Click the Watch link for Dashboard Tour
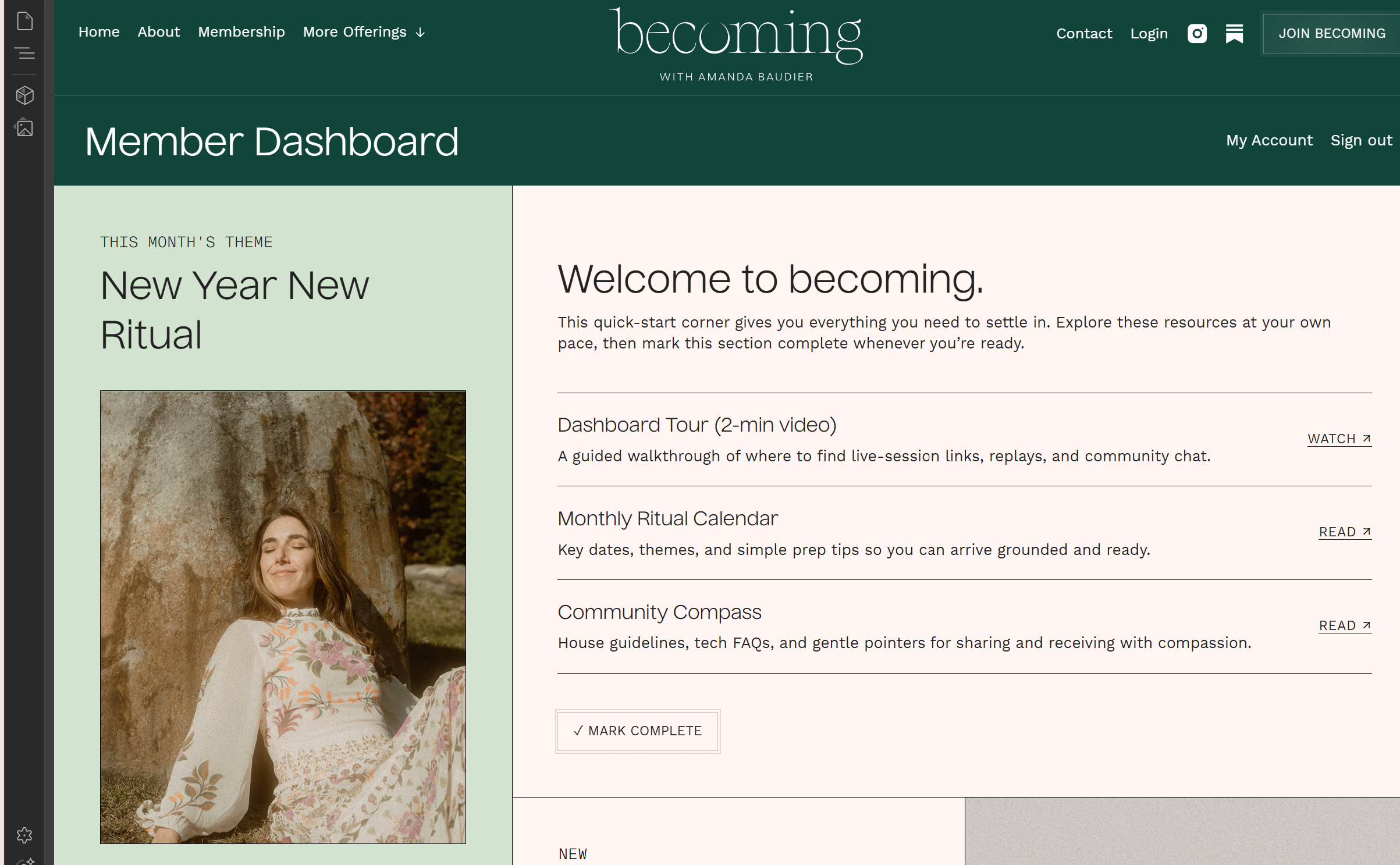 click(x=1339, y=439)
